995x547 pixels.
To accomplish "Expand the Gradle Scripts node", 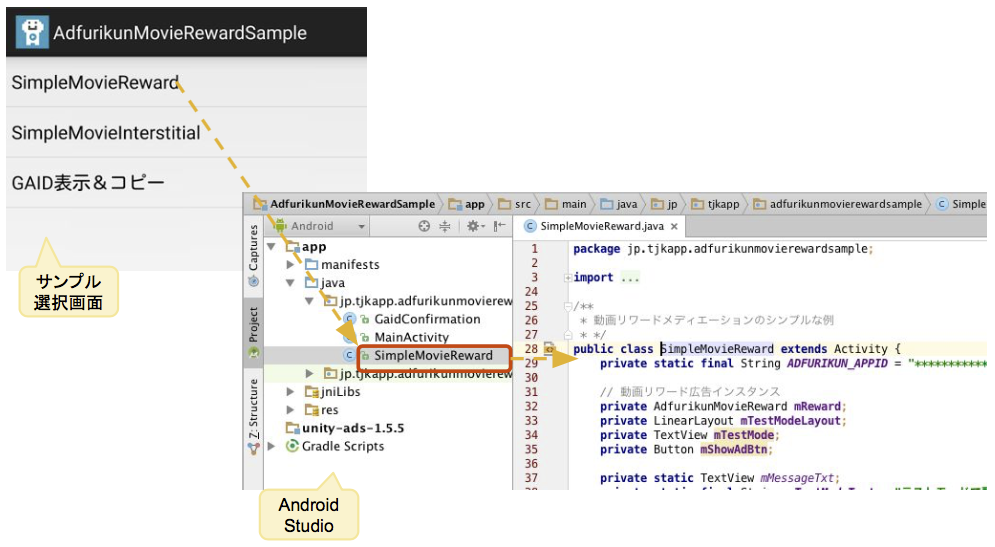I will 272,447.
